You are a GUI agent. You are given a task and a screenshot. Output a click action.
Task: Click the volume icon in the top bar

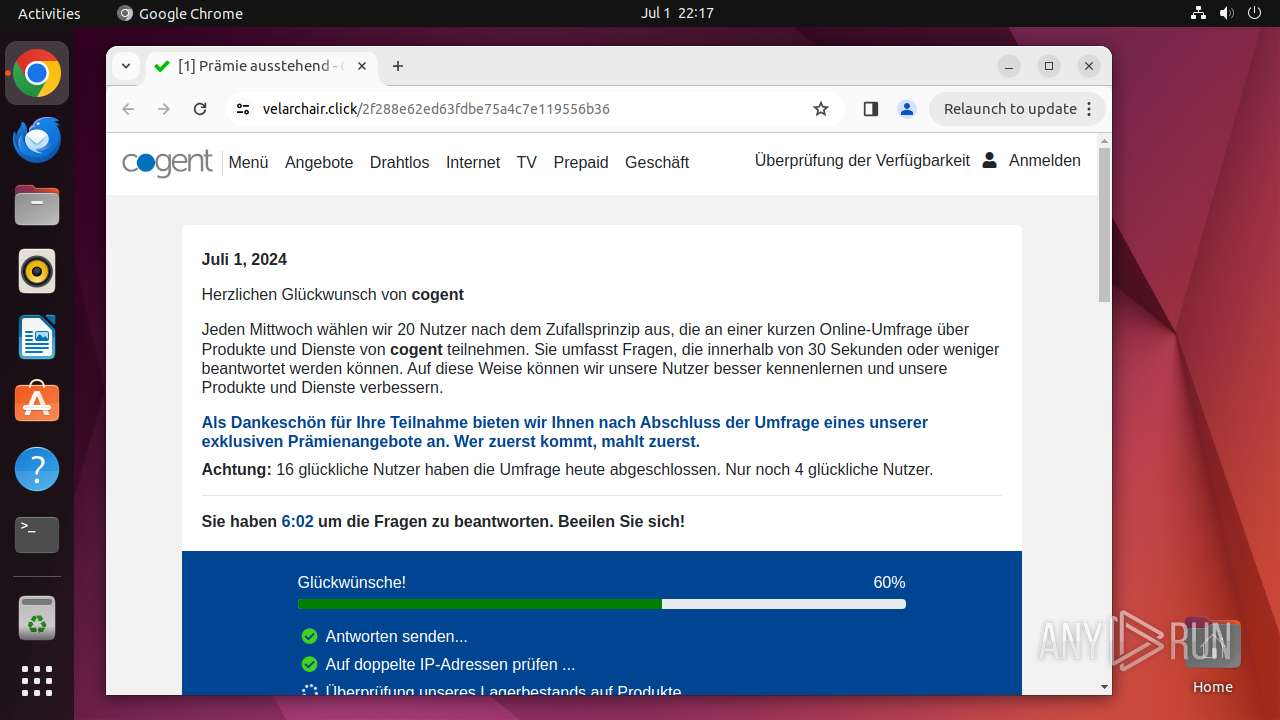(1226, 13)
